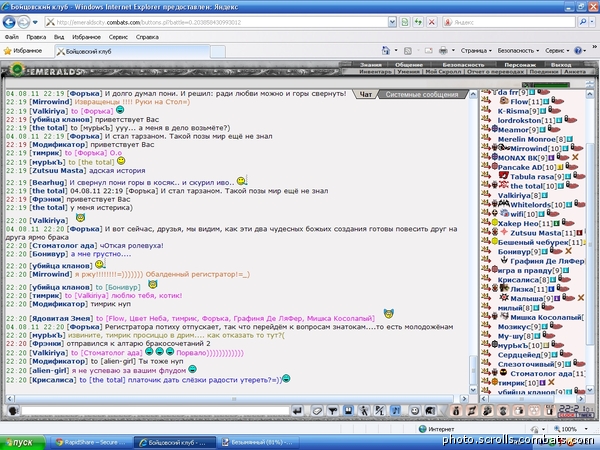Image resolution: width=600 pixels, height=450 pixels.
Task: Expand the address bar history dropdown
Action: (x=392, y=22)
